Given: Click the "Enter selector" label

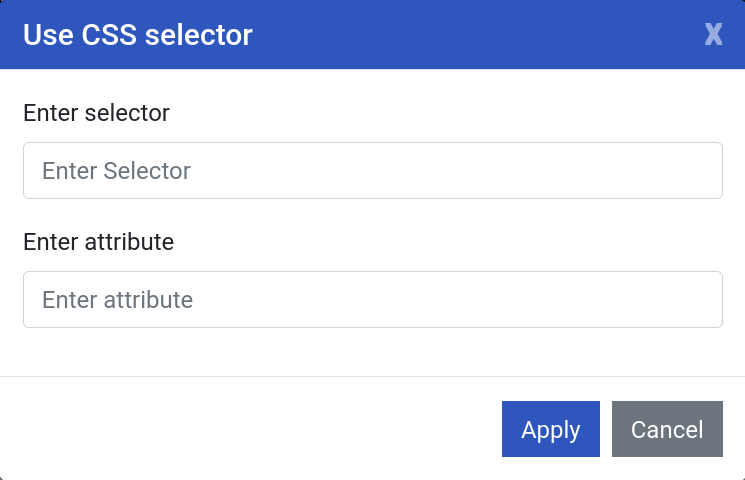Looking at the screenshot, I should click(96, 113).
